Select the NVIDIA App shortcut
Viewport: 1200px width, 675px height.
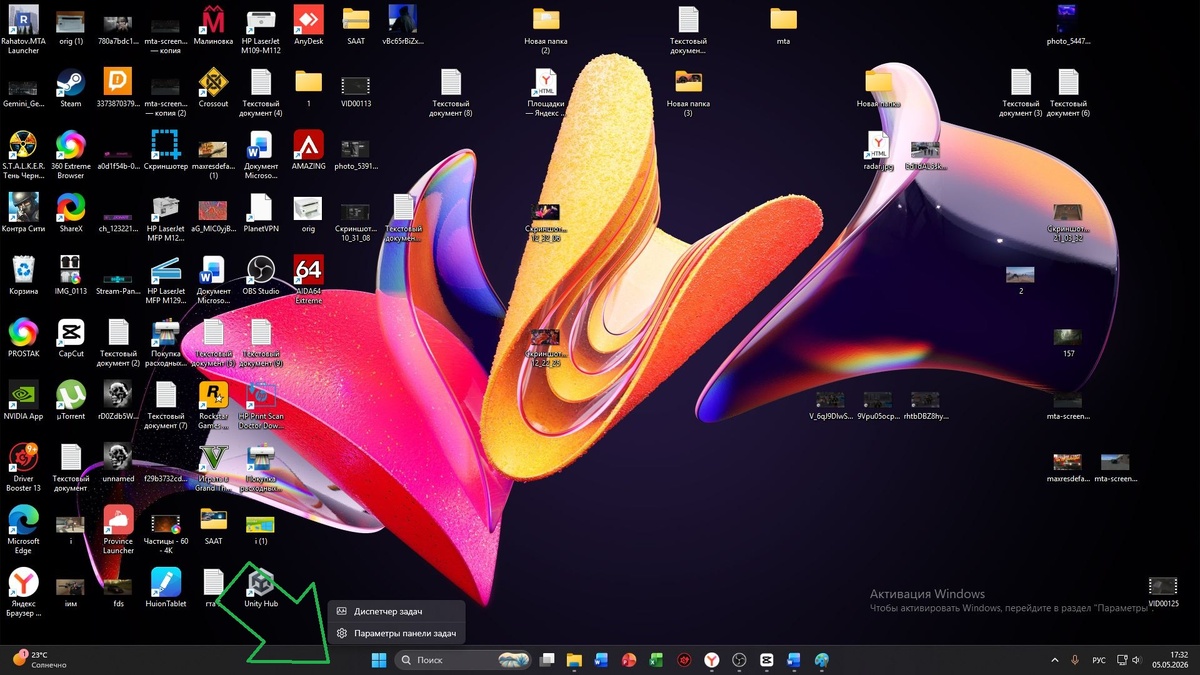point(23,400)
